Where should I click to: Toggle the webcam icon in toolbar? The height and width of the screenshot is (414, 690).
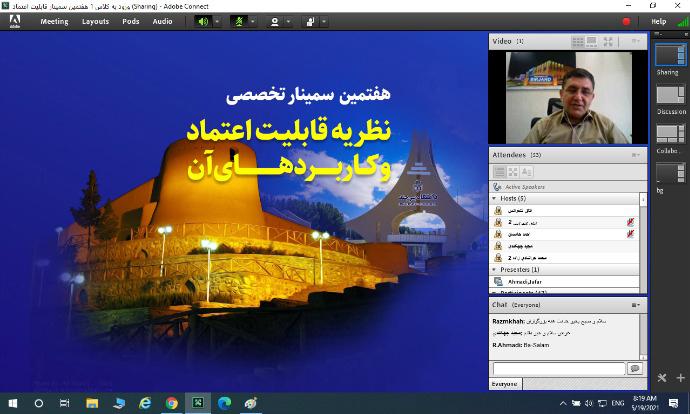point(274,21)
